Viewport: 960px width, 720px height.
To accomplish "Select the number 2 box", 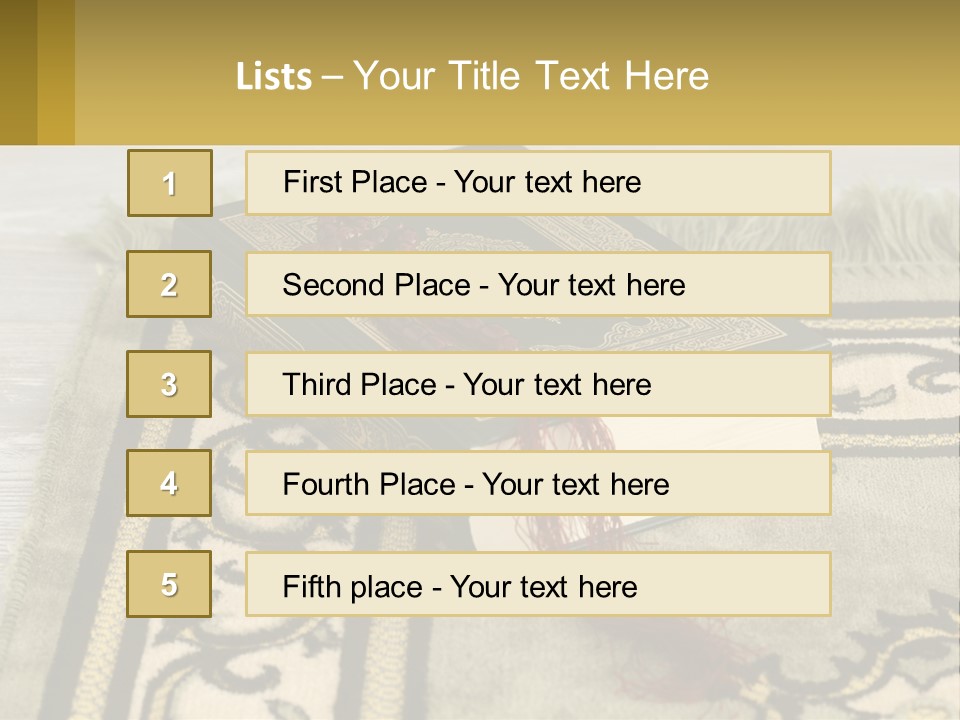I will [169, 284].
